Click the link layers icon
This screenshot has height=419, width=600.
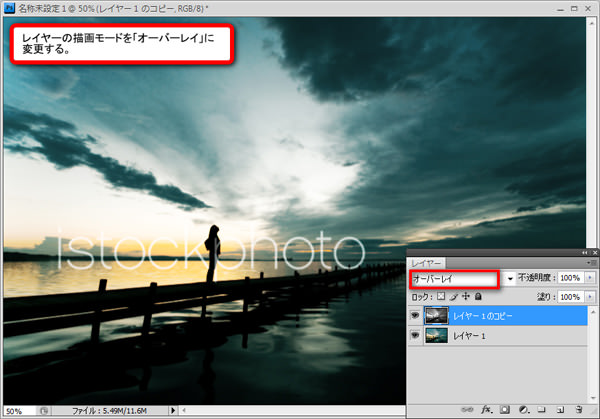point(468,409)
